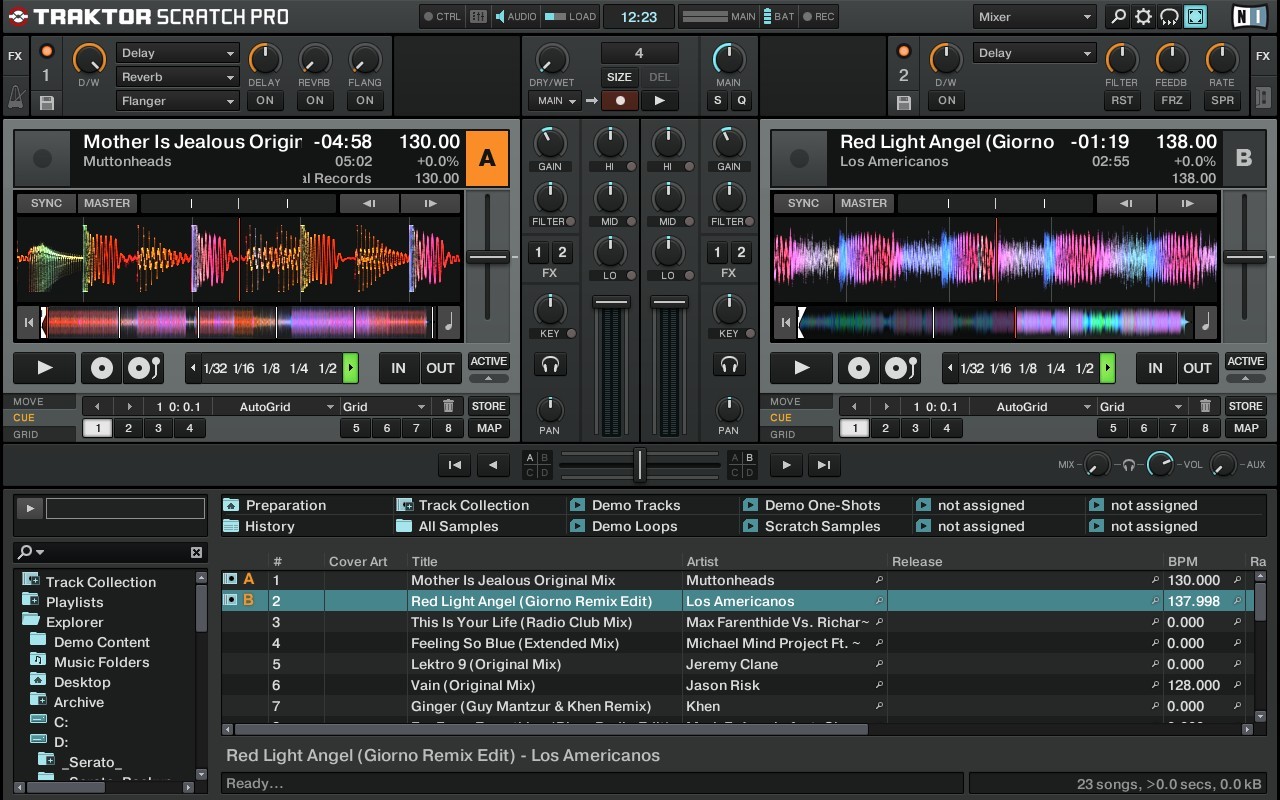Viewport: 1280px width, 800px height.
Task: Delete Deck B cue point trash icon
Action: point(1205,406)
